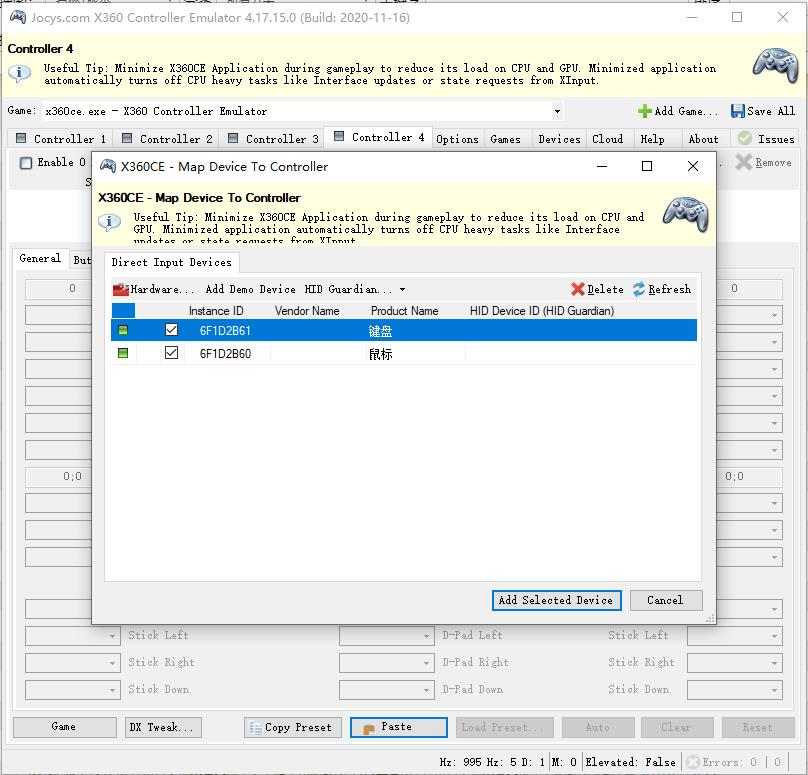Click green status square of 6F1D2B60 row

pos(123,353)
